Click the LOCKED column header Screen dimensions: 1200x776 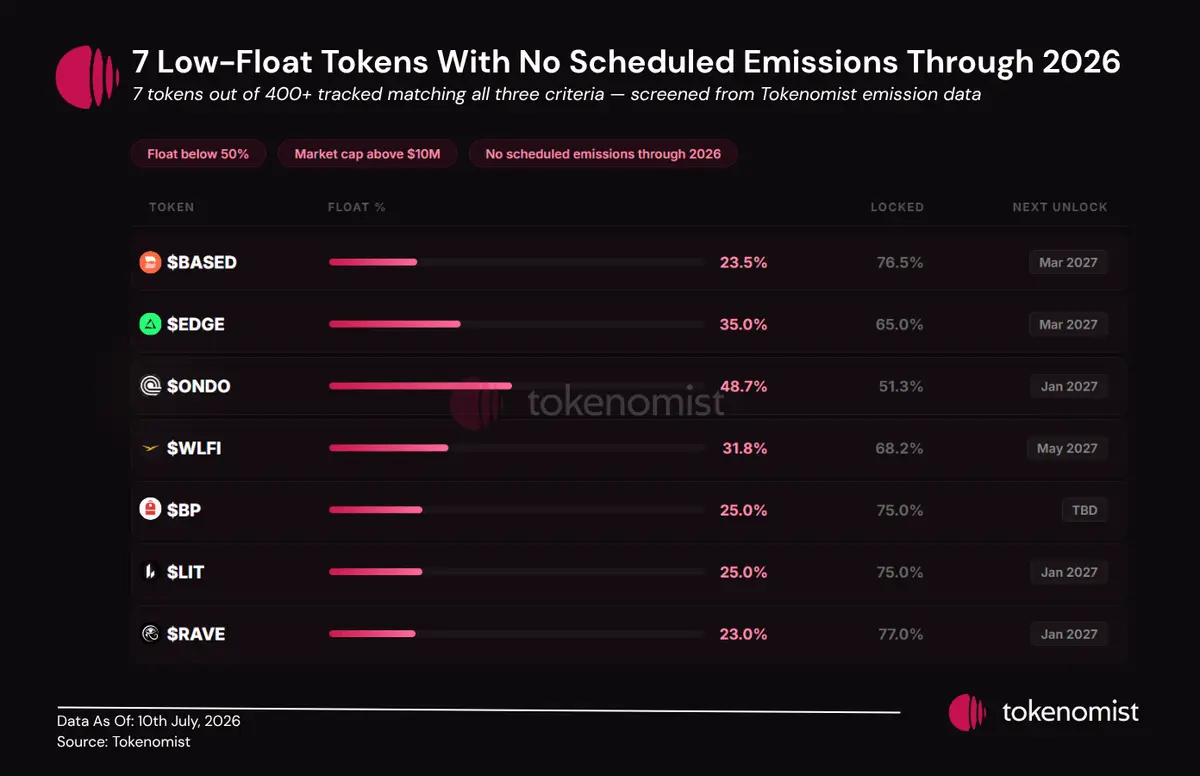897,207
